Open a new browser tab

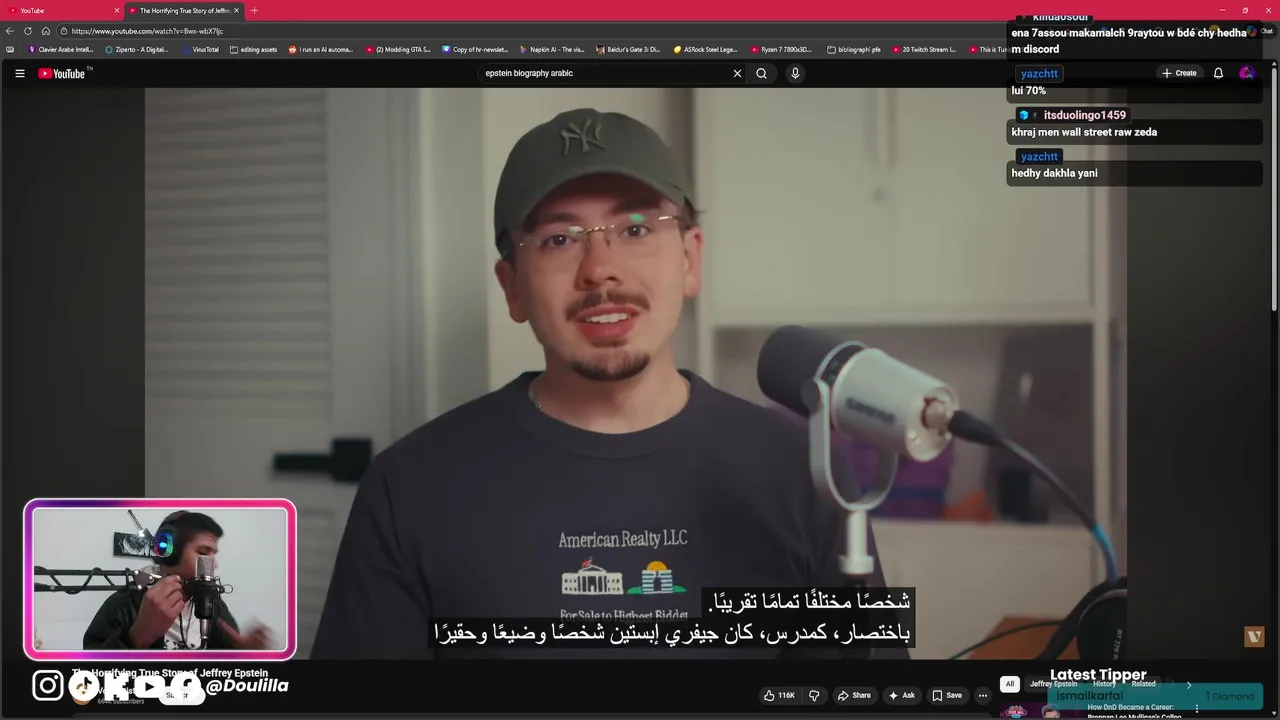coord(254,10)
